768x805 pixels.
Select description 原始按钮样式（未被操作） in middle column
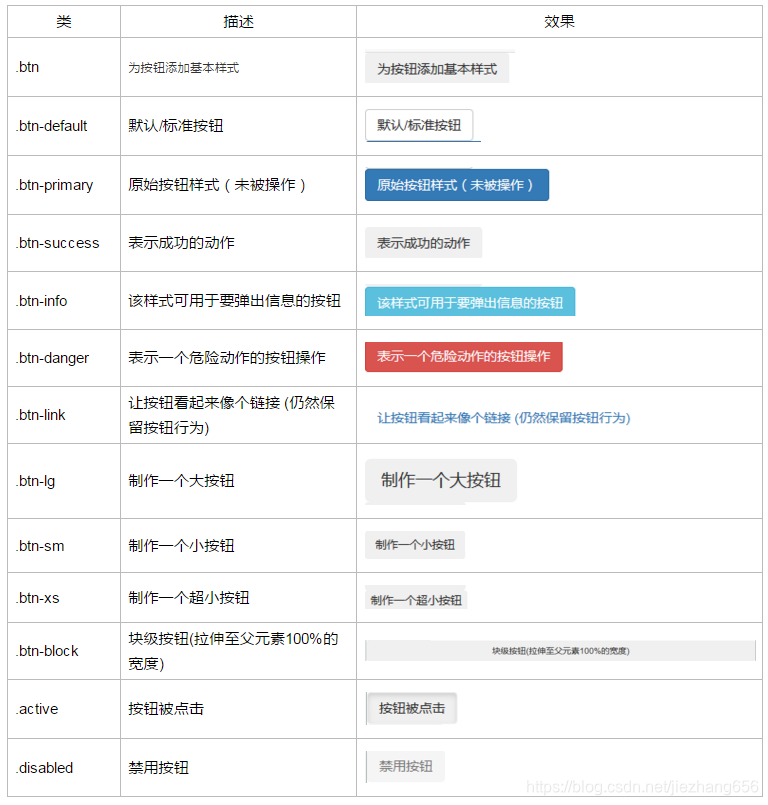(218, 185)
